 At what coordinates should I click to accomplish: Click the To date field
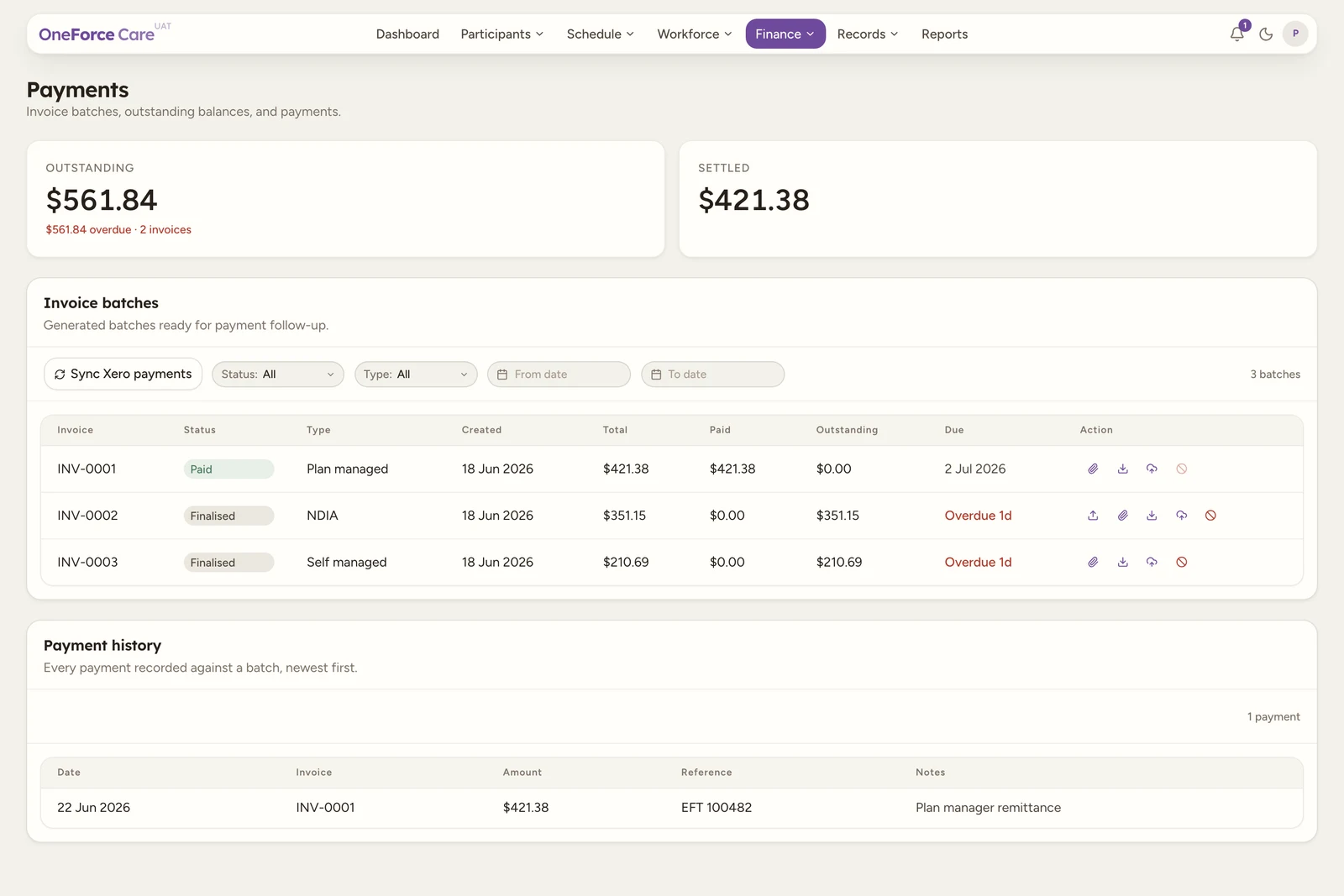click(x=712, y=375)
